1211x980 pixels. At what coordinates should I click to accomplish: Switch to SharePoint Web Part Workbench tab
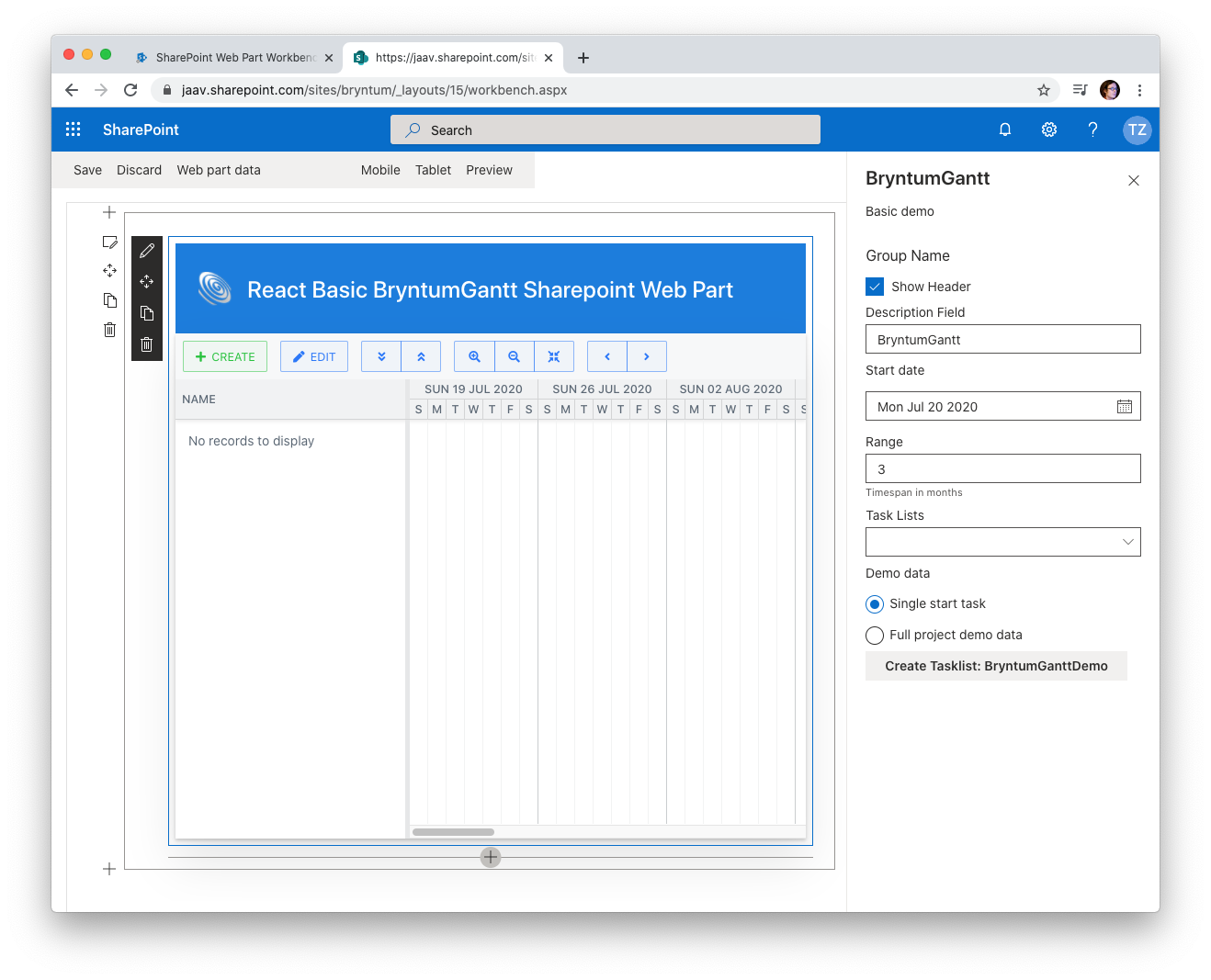tap(233, 57)
